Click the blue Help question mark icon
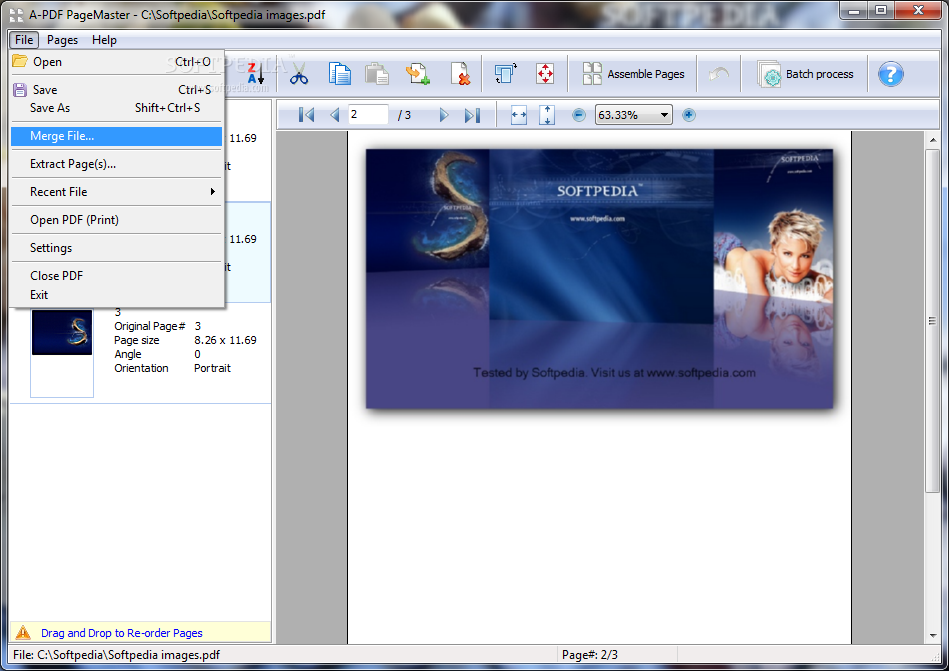 point(890,74)
